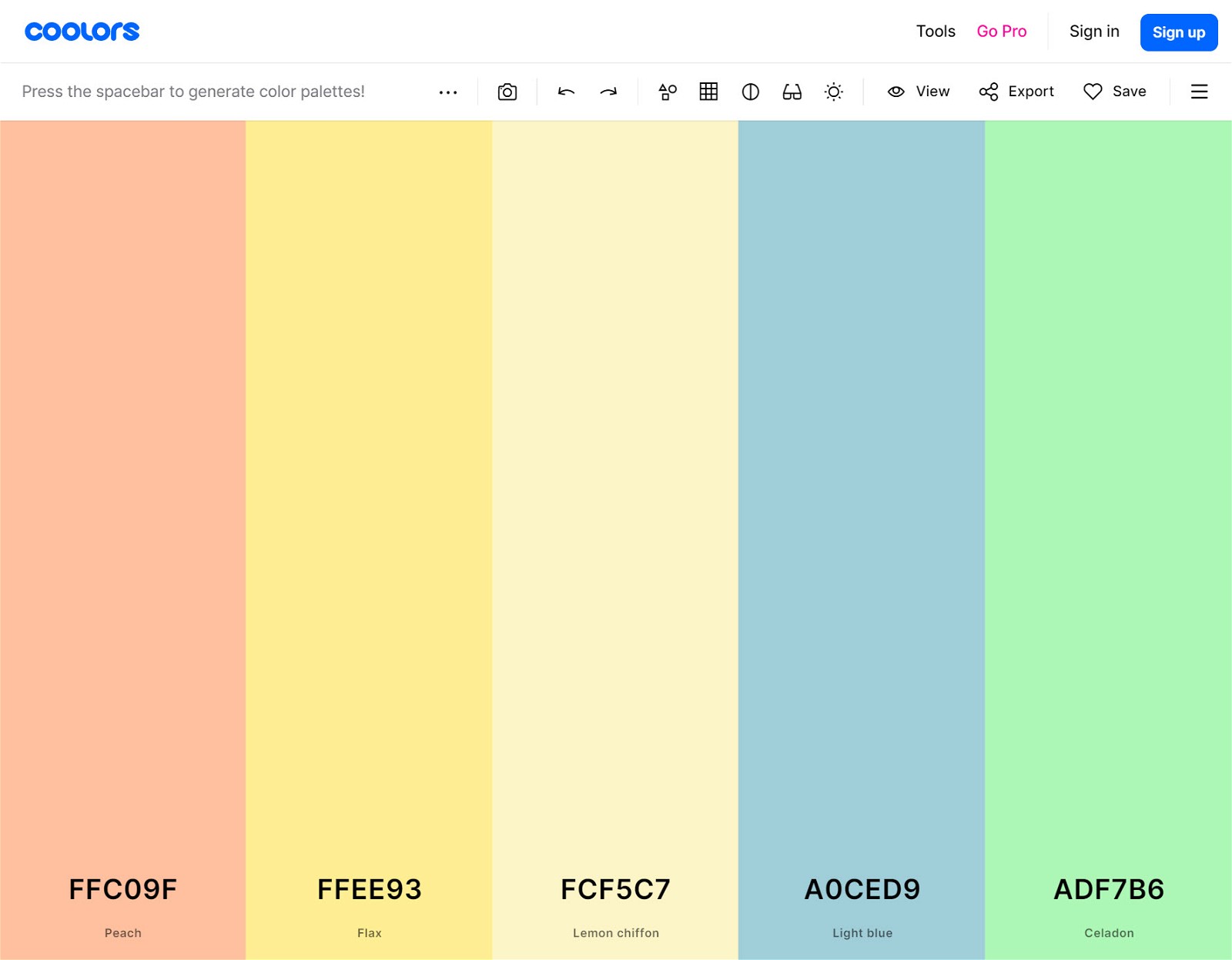Open the hamburger menu icon
The height and width of the screenshot is (960, 1232).
point(1200,92)
